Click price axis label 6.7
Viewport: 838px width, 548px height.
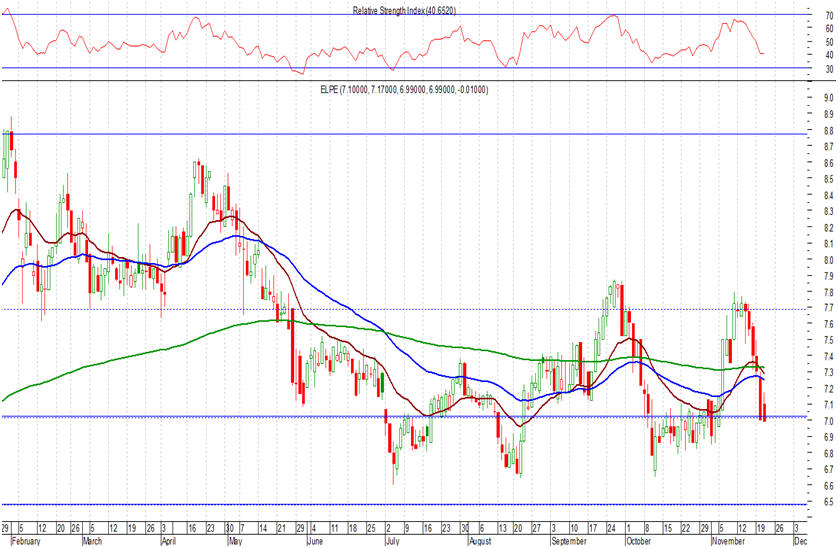pyautogui.click(x=828, y=469)
